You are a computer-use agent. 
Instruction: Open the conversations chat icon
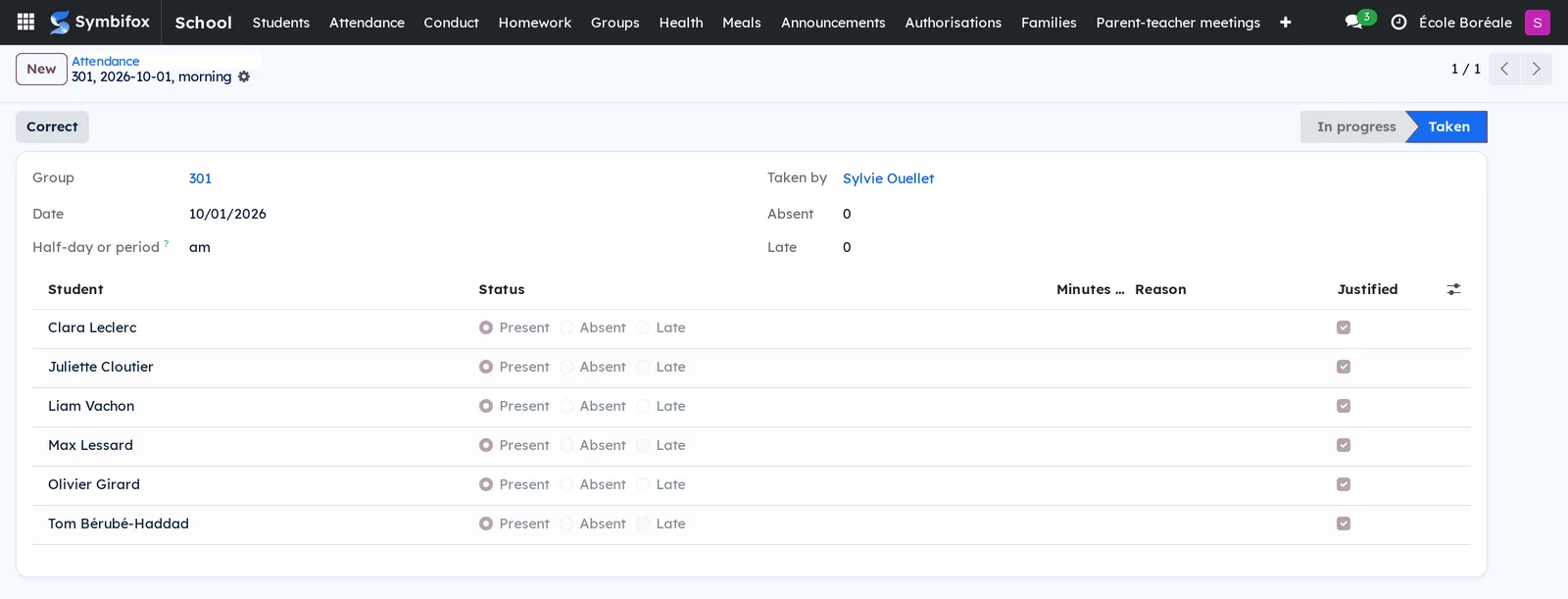tap(1353, 22)
